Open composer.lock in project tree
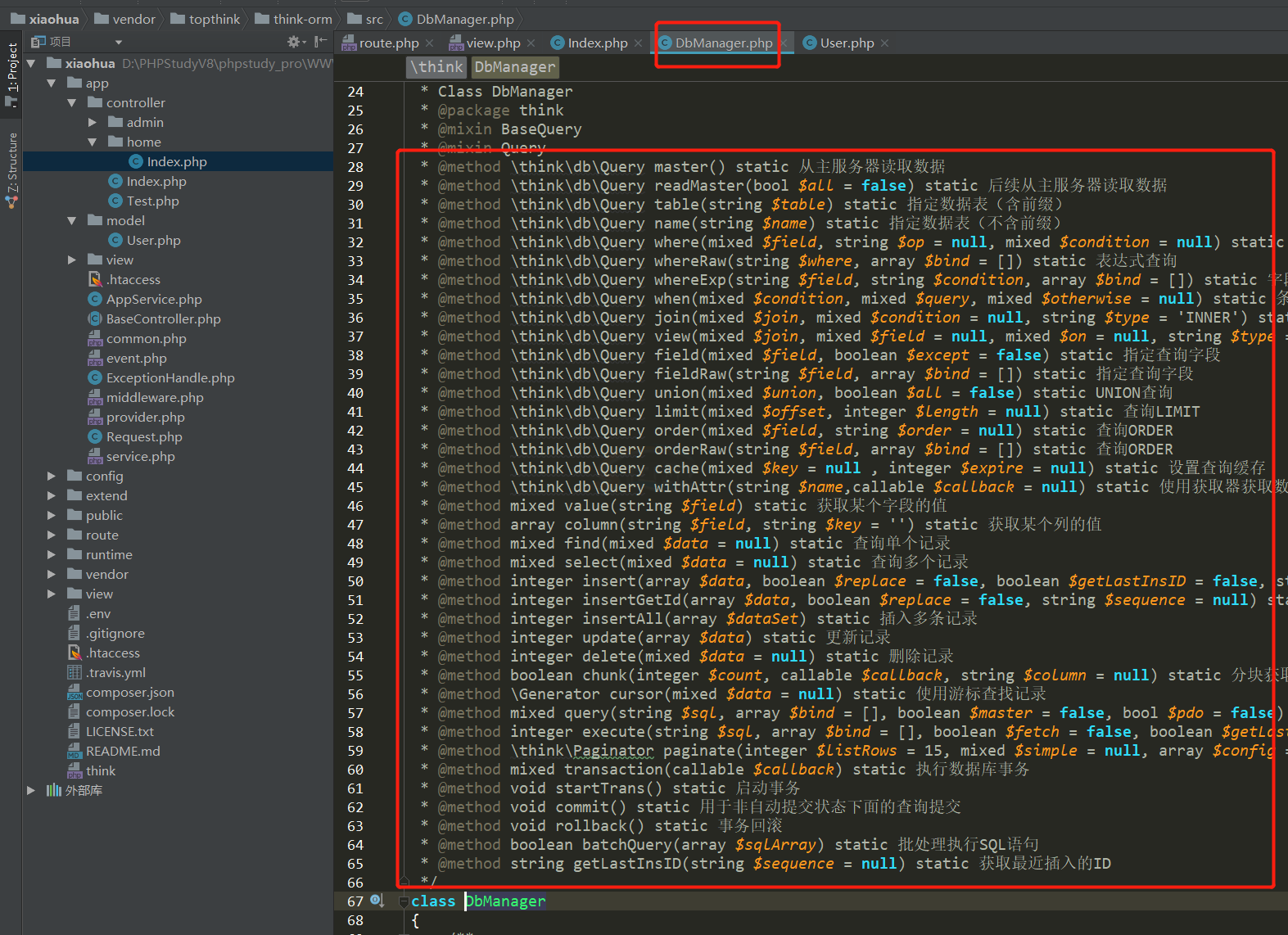The image size is (1288, 935). pos(121,711)
